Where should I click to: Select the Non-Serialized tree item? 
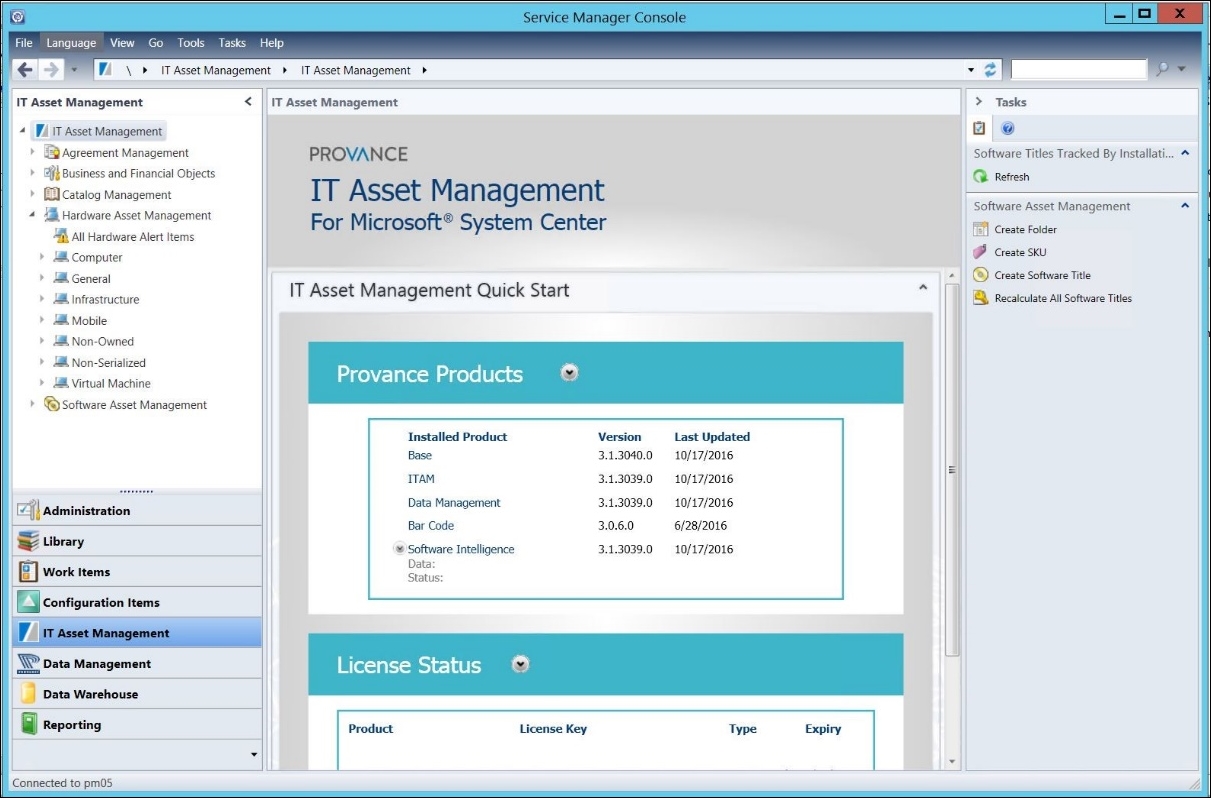[x=108, y=363]
